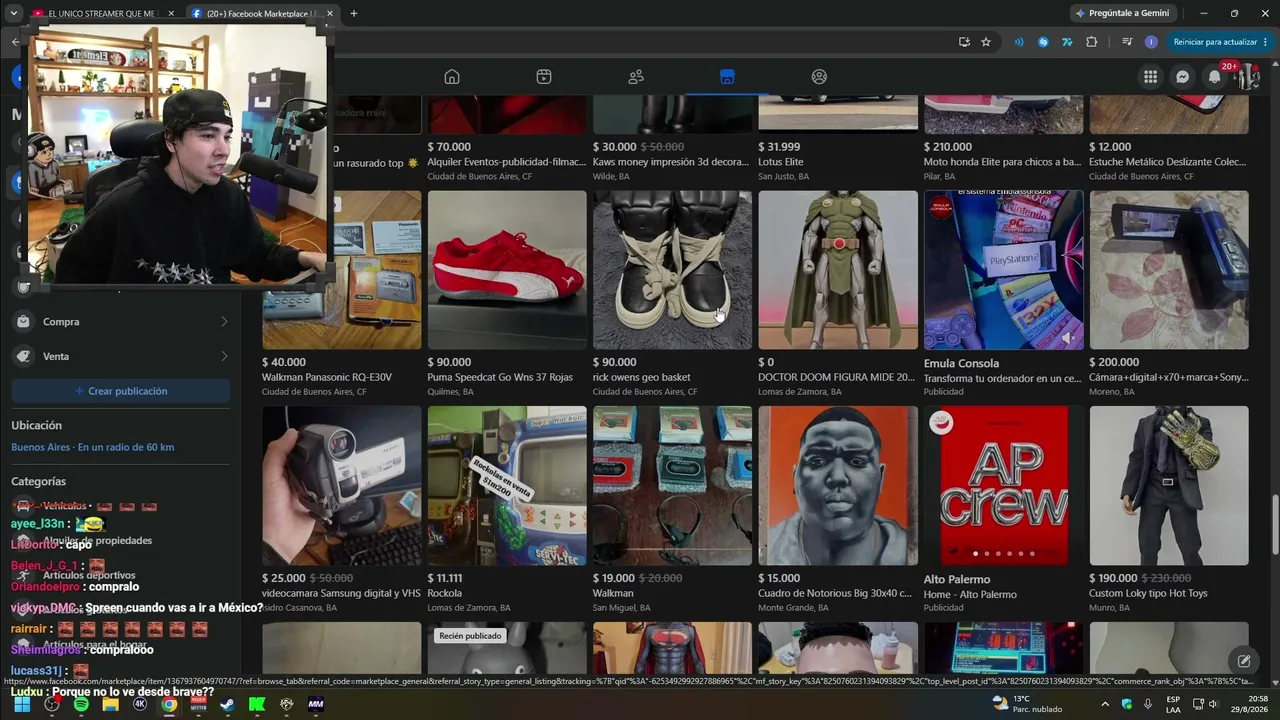The height and width of the screenshot is (720, 1280).
Task: Click the Kaws money impresión 3d title
Action: [x=671, y=162]
